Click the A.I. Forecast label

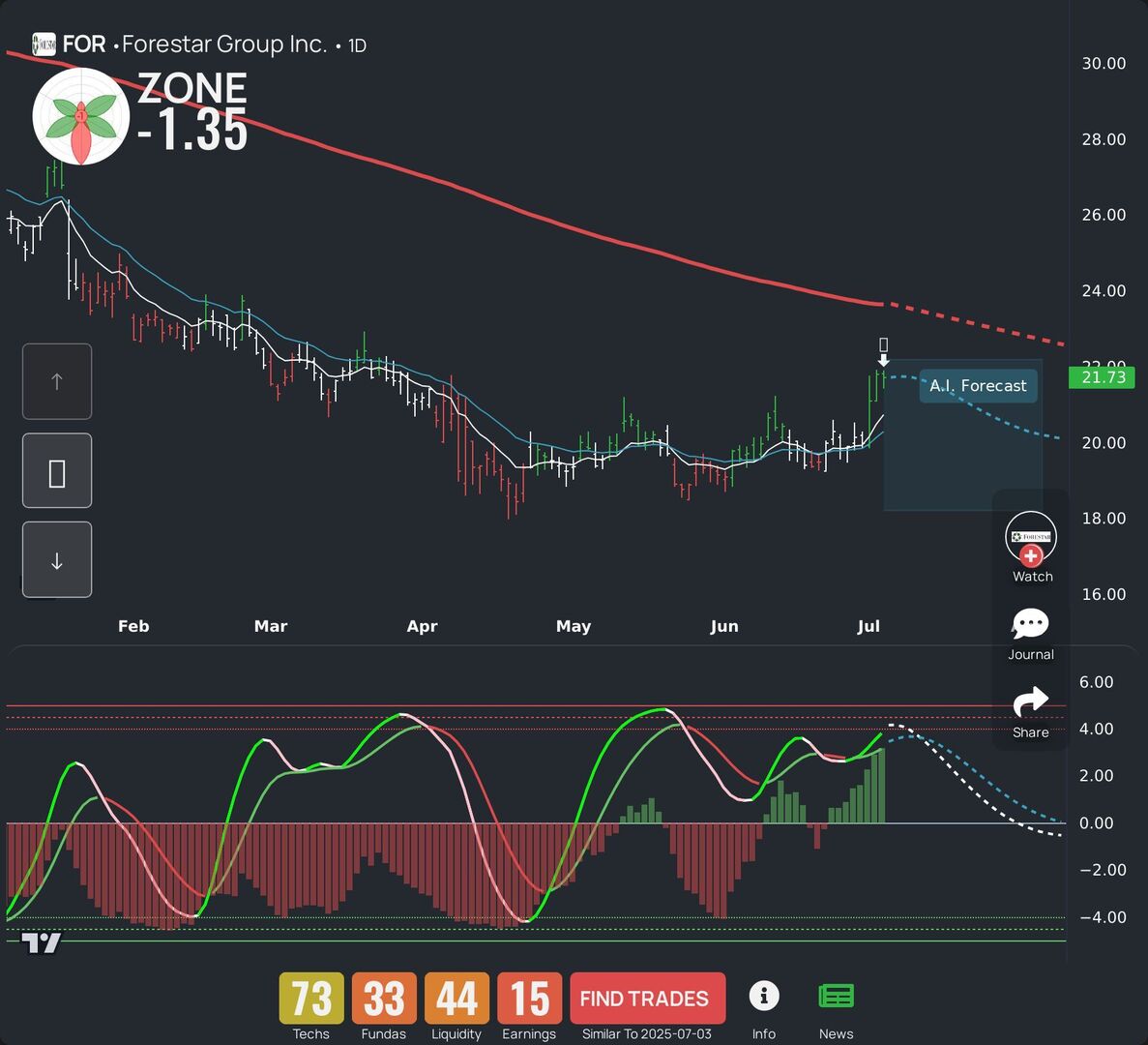click(978, 386)
